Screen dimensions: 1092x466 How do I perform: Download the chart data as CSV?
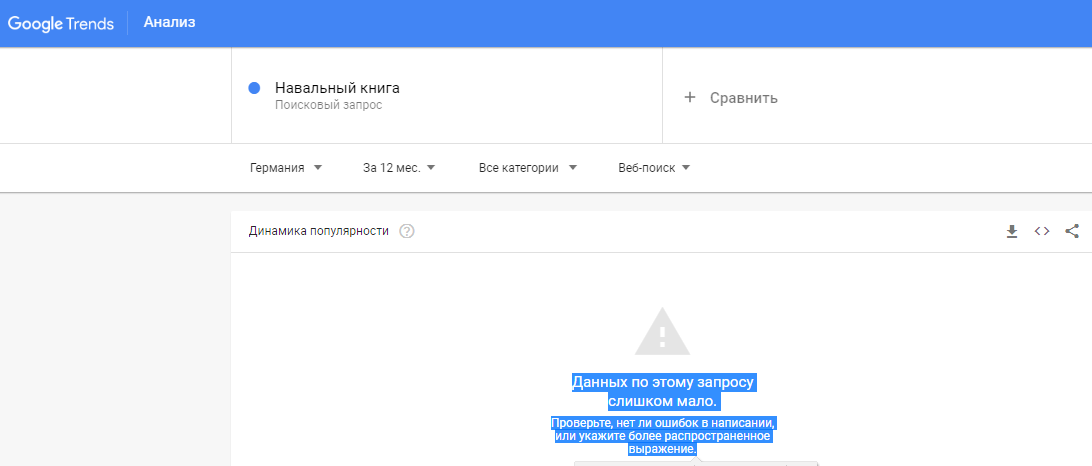(x=1012, y=231)
